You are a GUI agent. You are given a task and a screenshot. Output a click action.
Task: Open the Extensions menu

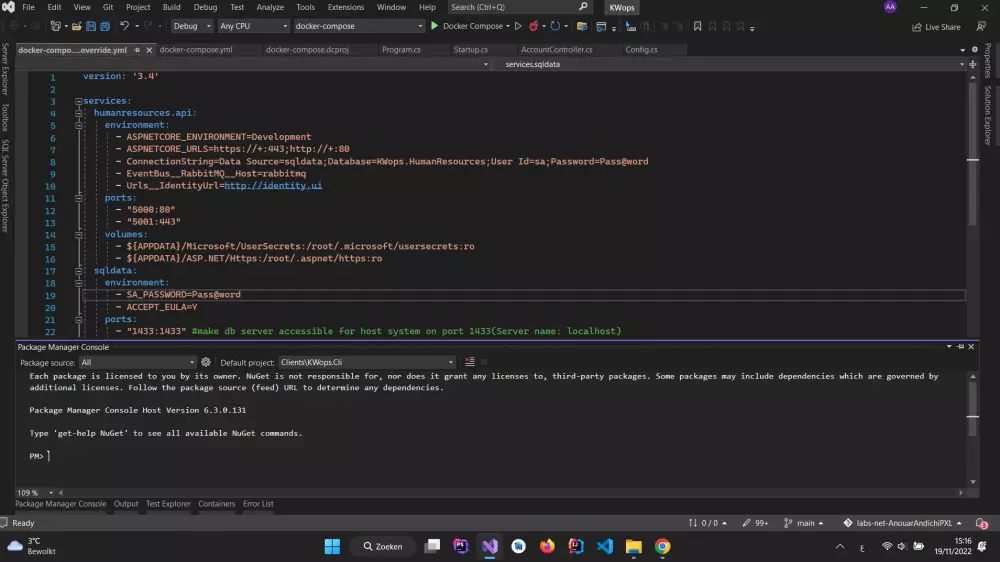pyautogui.click(x=346, y=7)
